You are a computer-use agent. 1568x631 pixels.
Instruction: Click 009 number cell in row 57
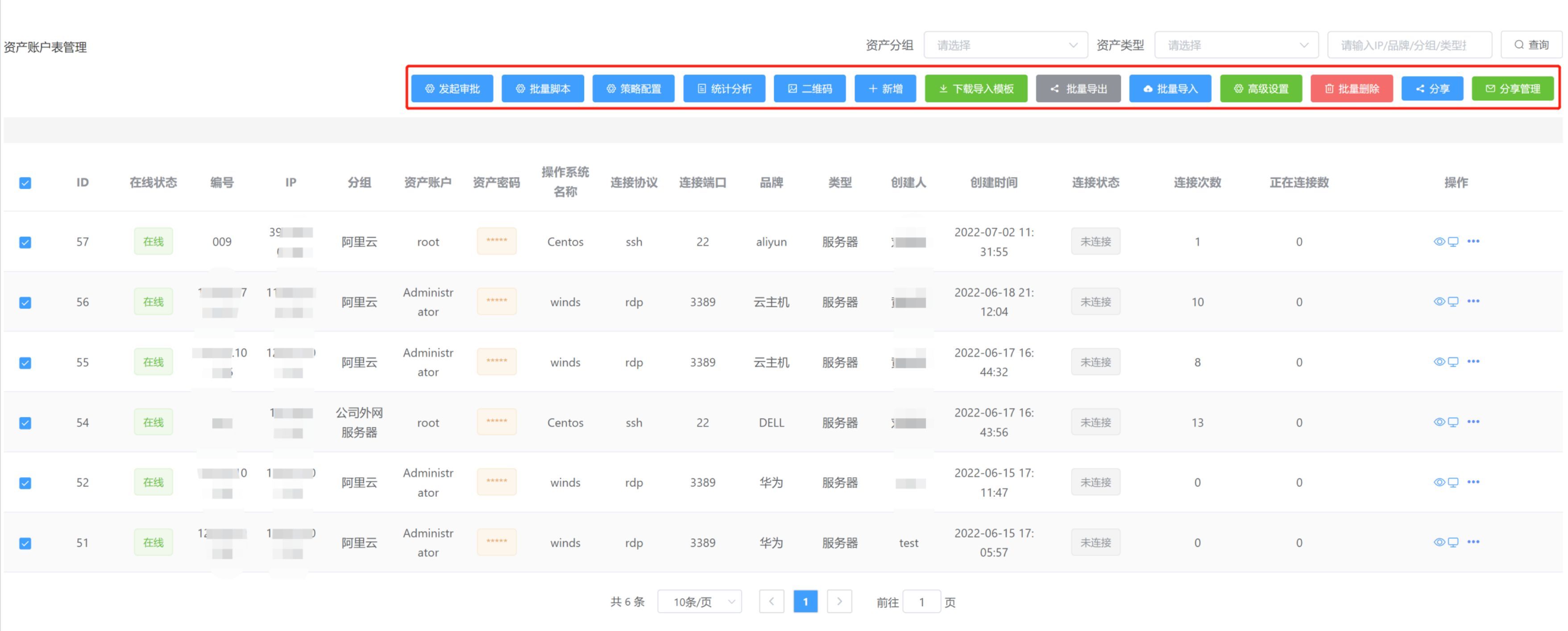(222, 242)
